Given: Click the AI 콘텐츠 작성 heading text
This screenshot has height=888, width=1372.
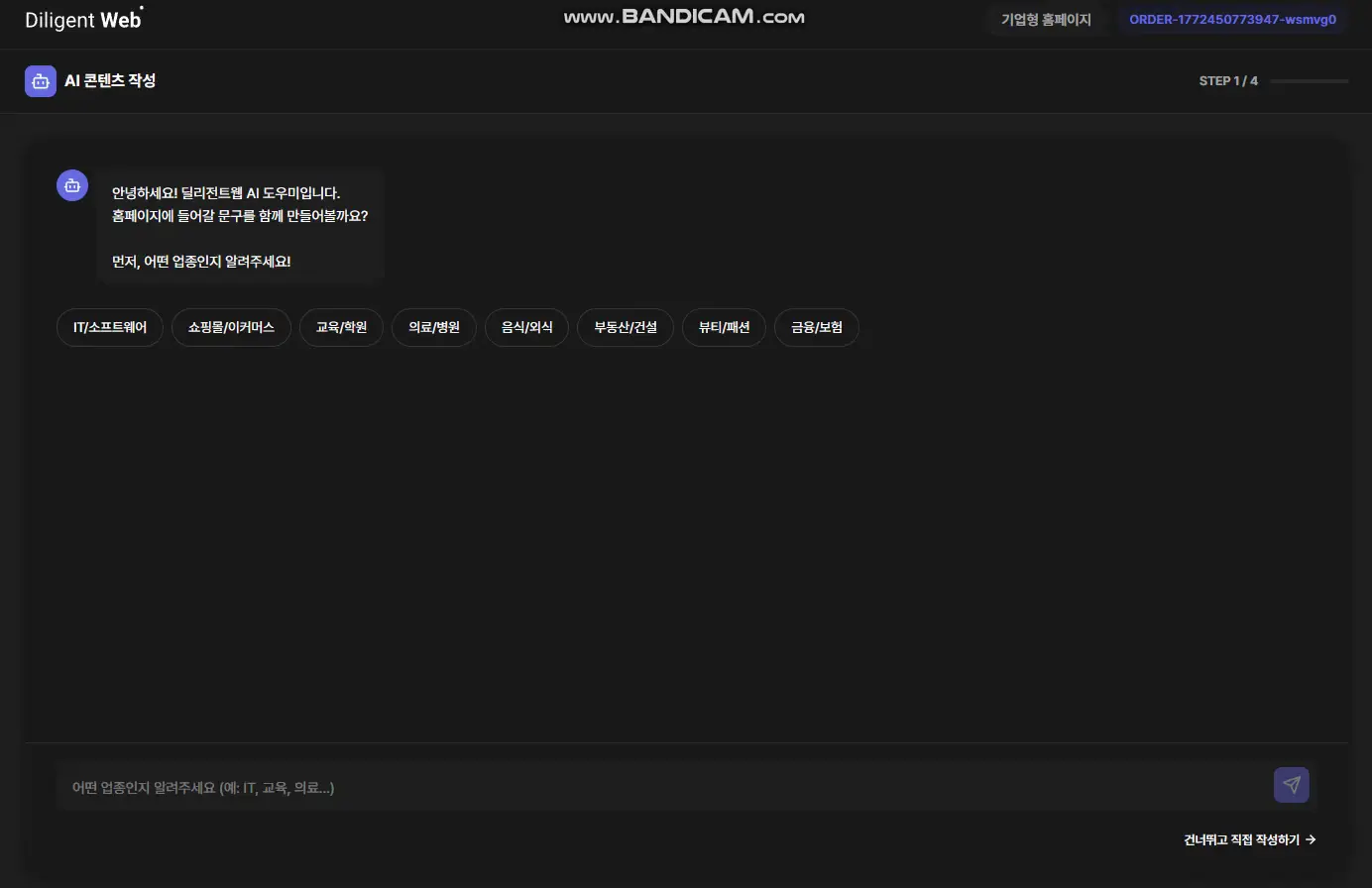Looking at the screenshot, I should click(110, 81).
